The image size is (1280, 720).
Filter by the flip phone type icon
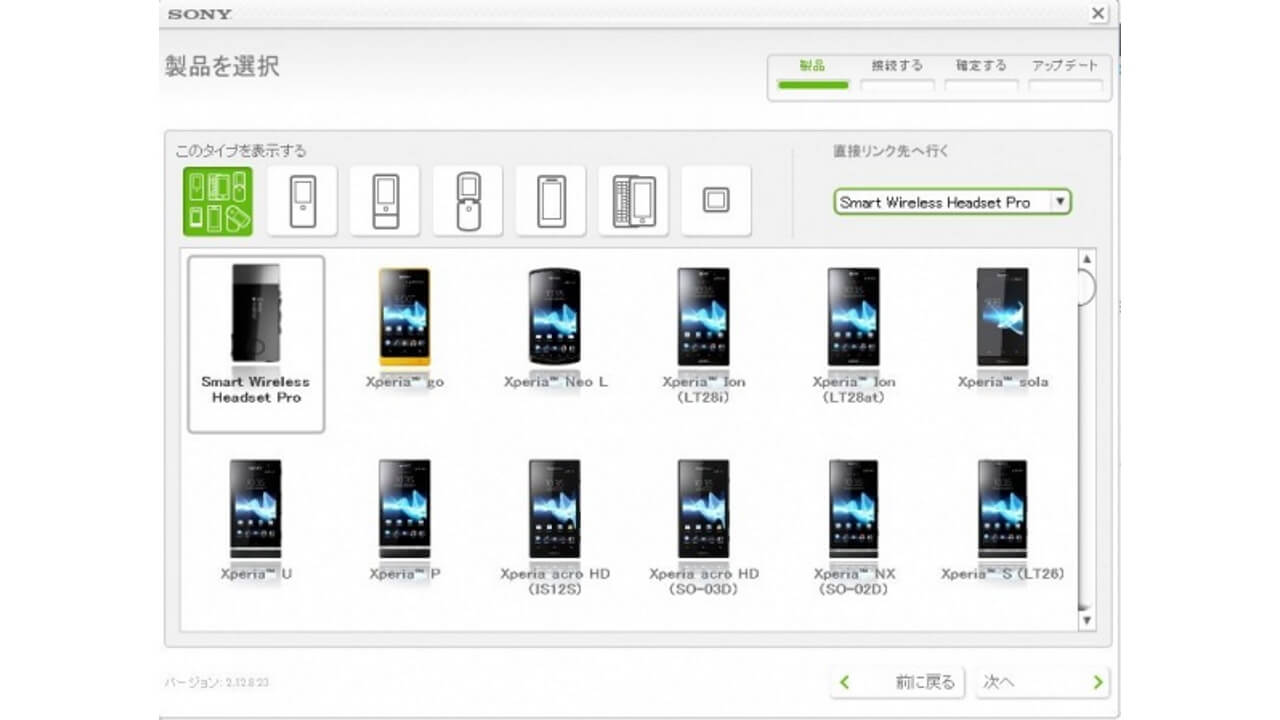(468, 201)
